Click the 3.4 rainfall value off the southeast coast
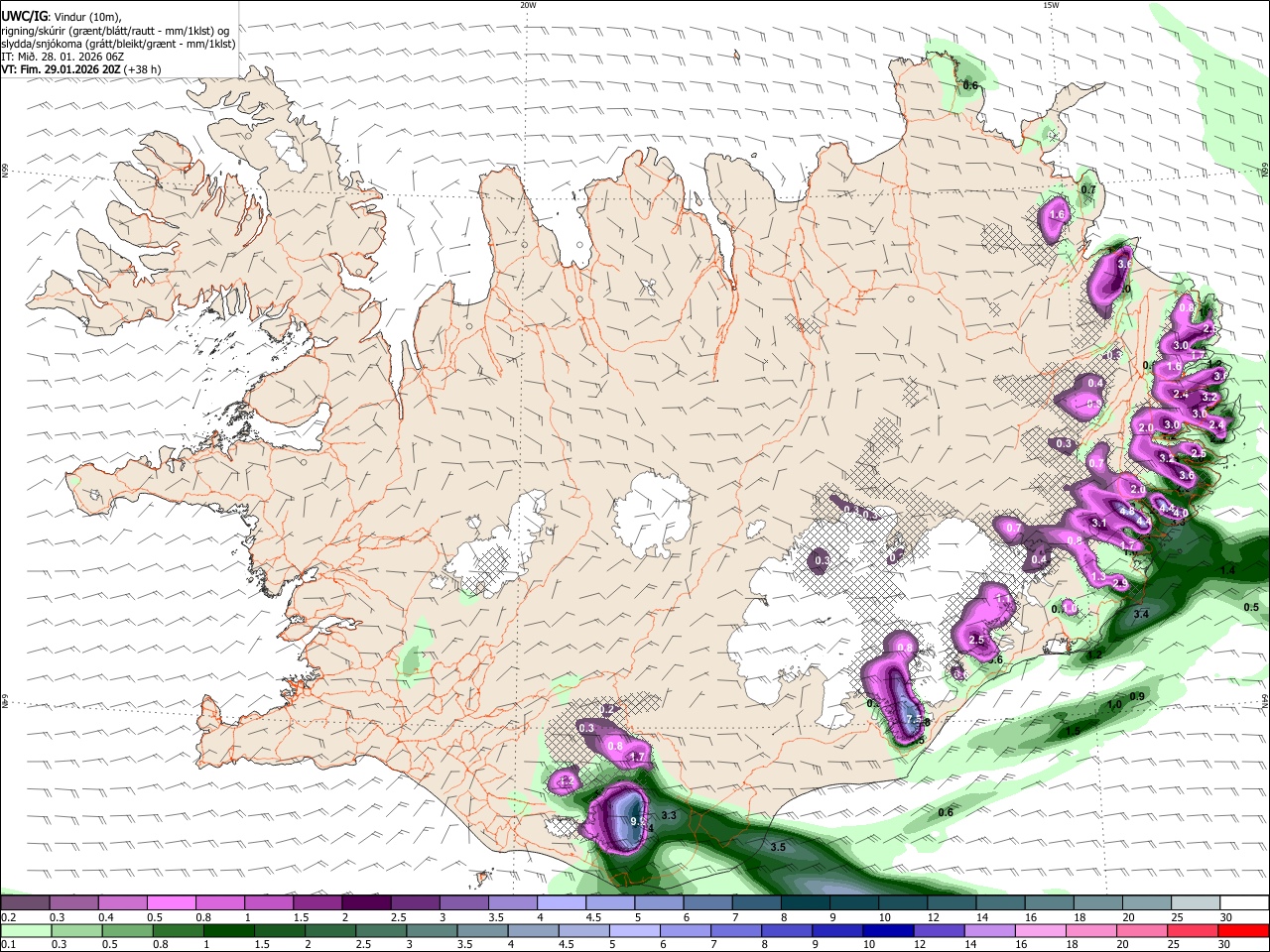This screenshot has width=1270, height=952. [x=1141, y=615]
